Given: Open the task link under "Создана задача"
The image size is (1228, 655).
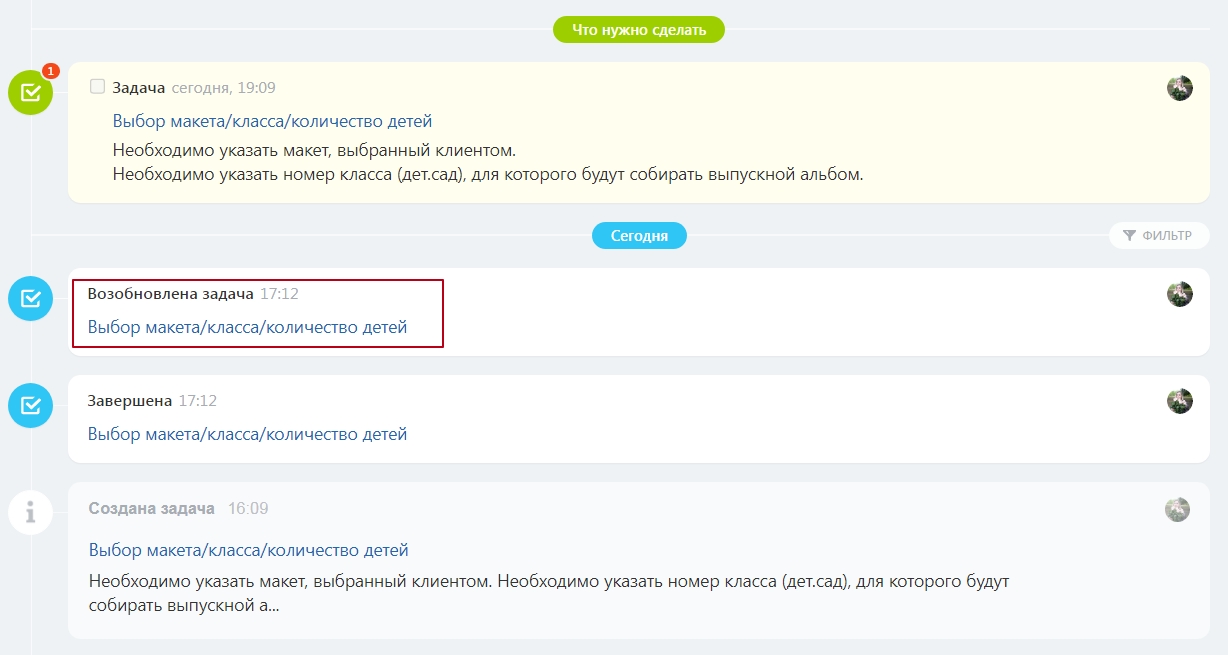Looking at the screenshot, I should click(248, 550).
